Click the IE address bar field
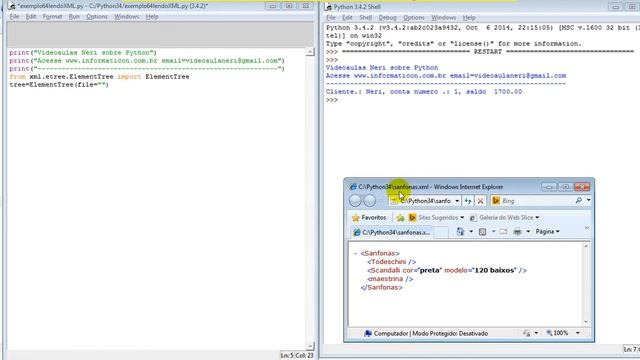 coord(425,201)
